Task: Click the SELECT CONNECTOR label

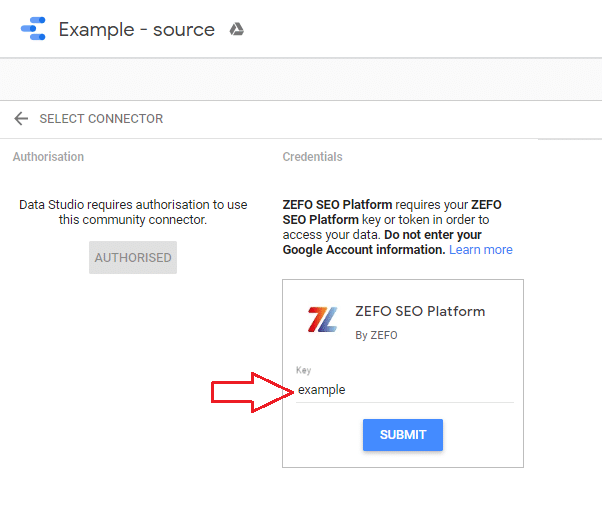Action: coord(101,119)
